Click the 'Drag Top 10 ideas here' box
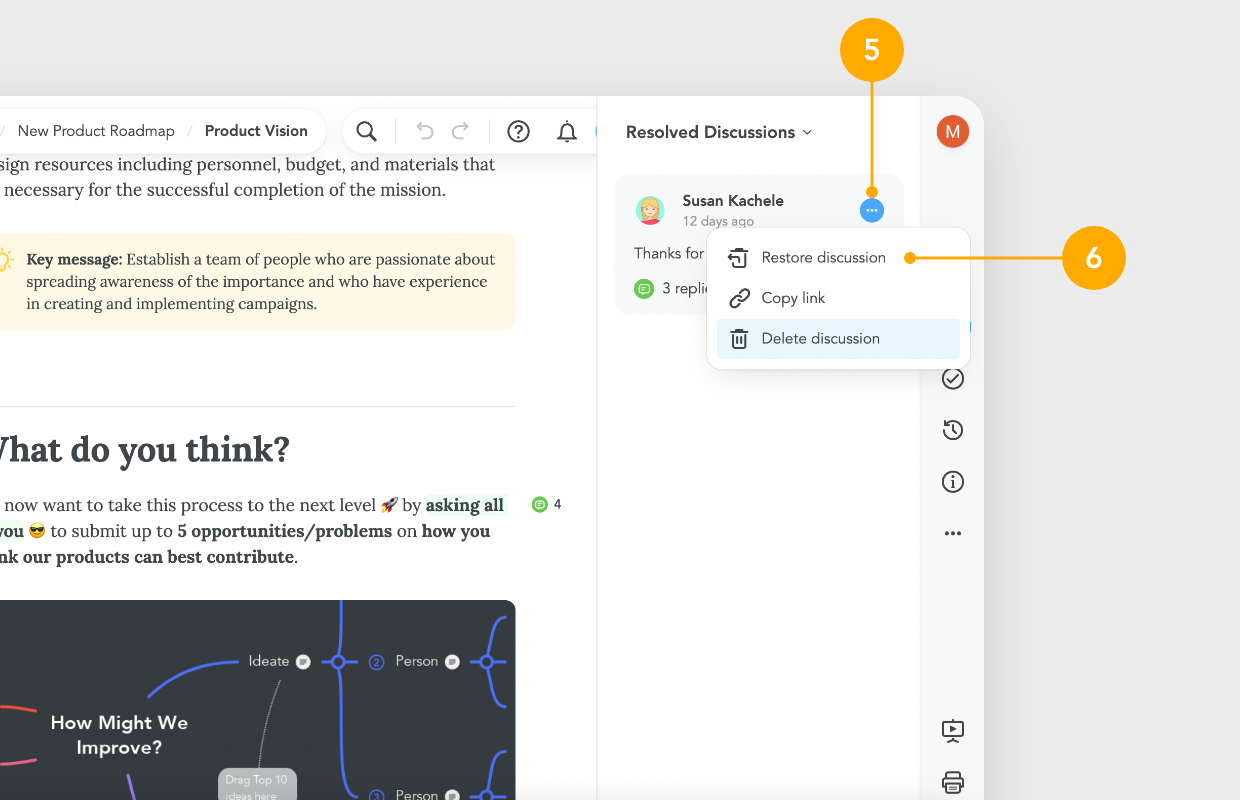The height and width of the screenshot is (800, 1240). 258,786
